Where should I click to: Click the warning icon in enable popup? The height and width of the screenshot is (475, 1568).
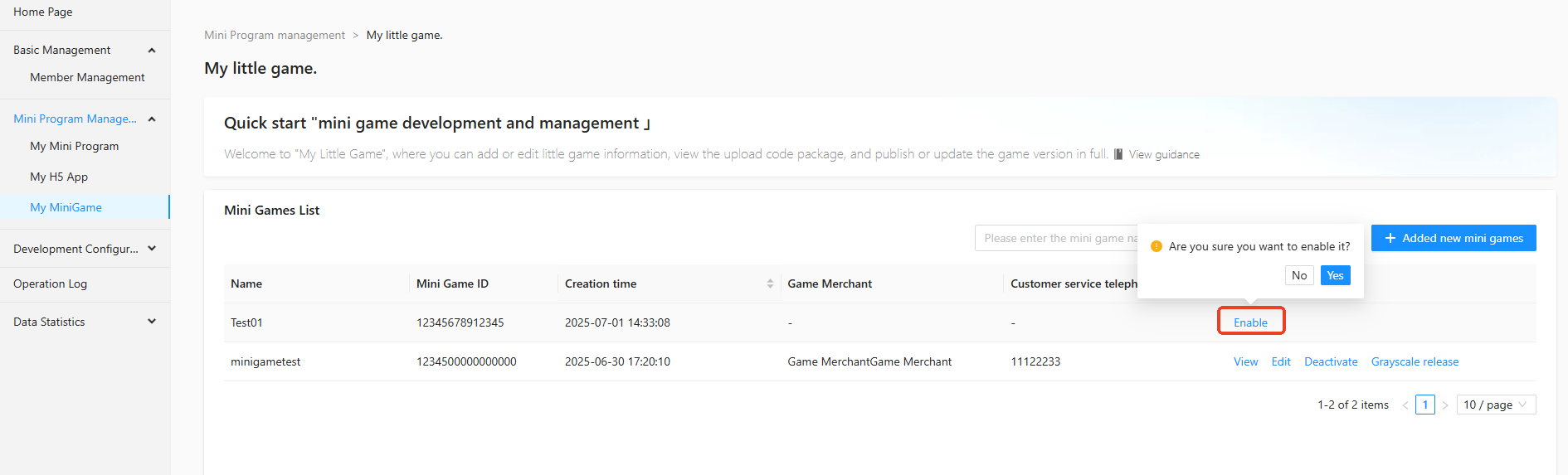pyautogui.click(x=1157, y=246)
